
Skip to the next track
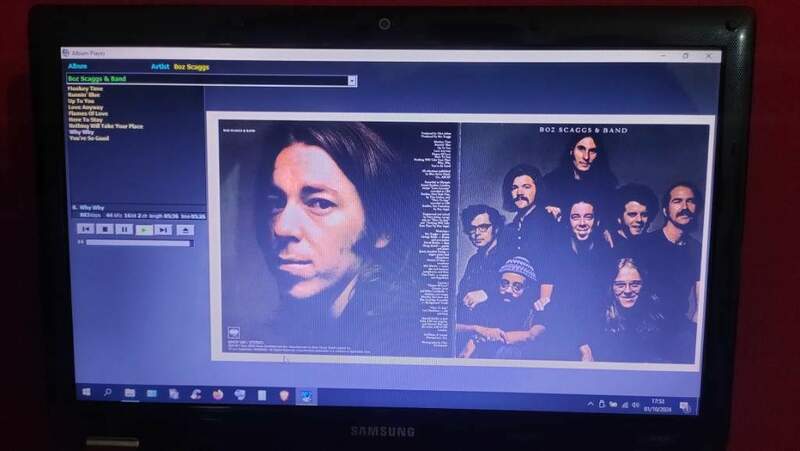[163, 230]
